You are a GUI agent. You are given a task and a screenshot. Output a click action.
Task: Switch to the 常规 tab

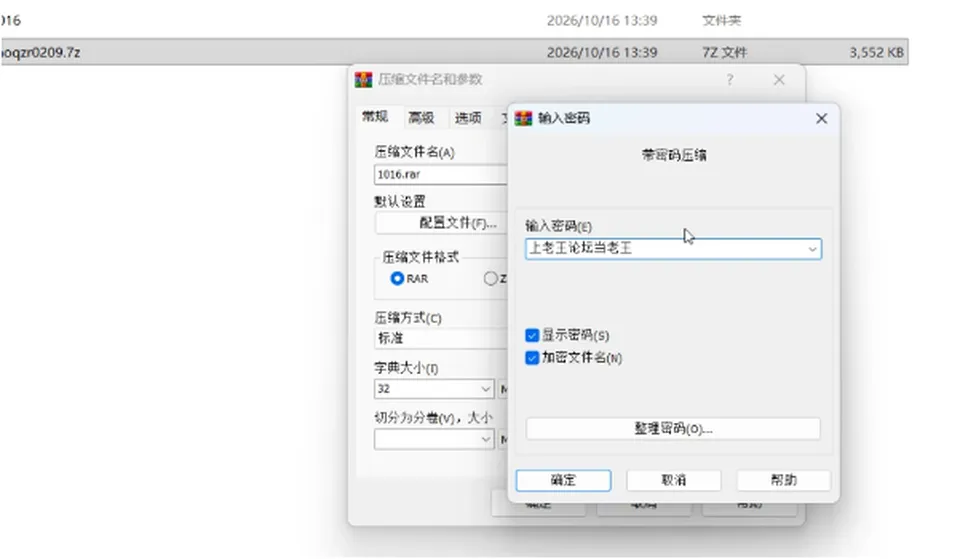click(x=375, y=116)
